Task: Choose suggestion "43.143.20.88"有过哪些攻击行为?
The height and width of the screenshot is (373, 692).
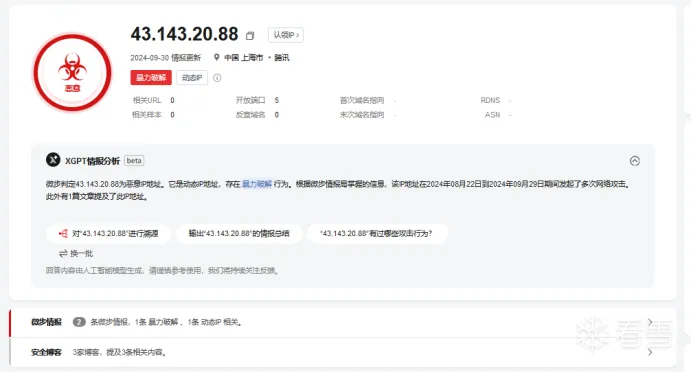Action: [376, 234]
